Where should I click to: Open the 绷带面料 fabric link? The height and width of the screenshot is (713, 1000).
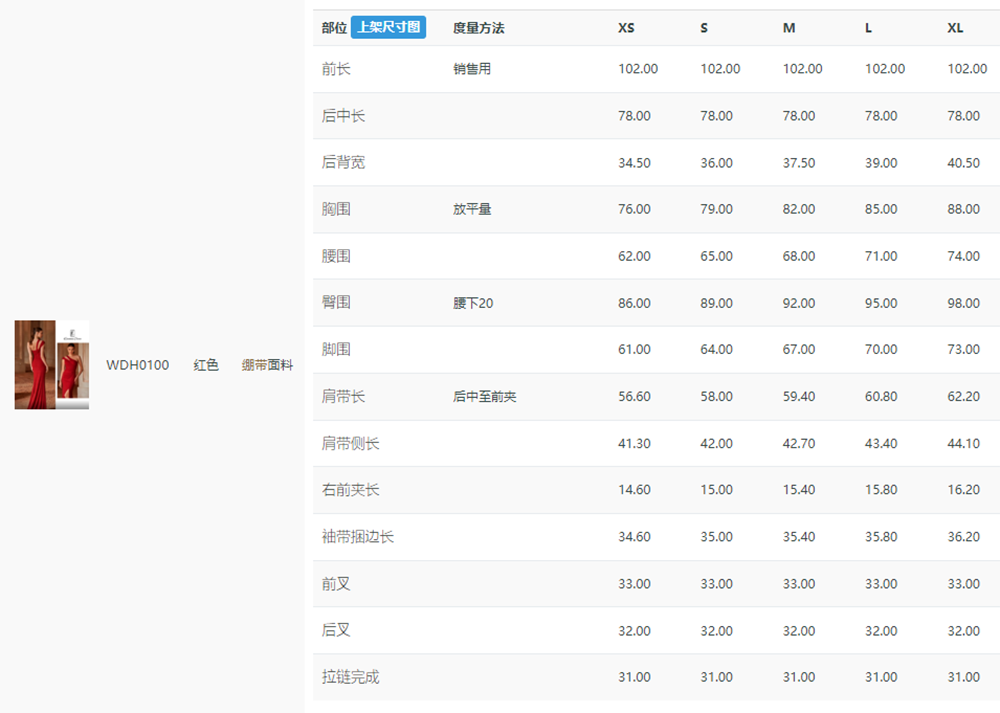click(x=267, y=365)
